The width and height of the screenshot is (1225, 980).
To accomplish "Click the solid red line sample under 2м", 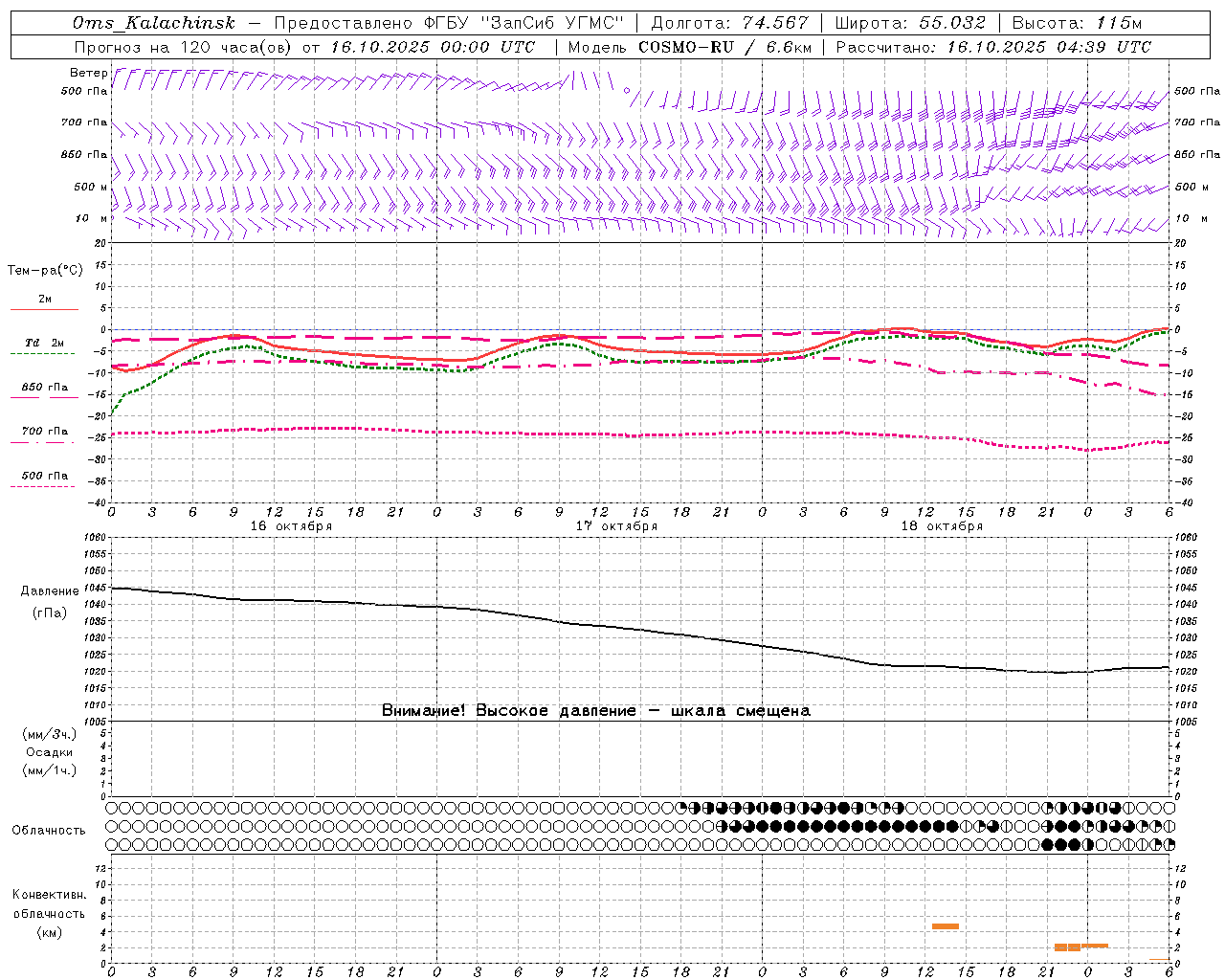I will pyautogui.click(x=44, y=309).
